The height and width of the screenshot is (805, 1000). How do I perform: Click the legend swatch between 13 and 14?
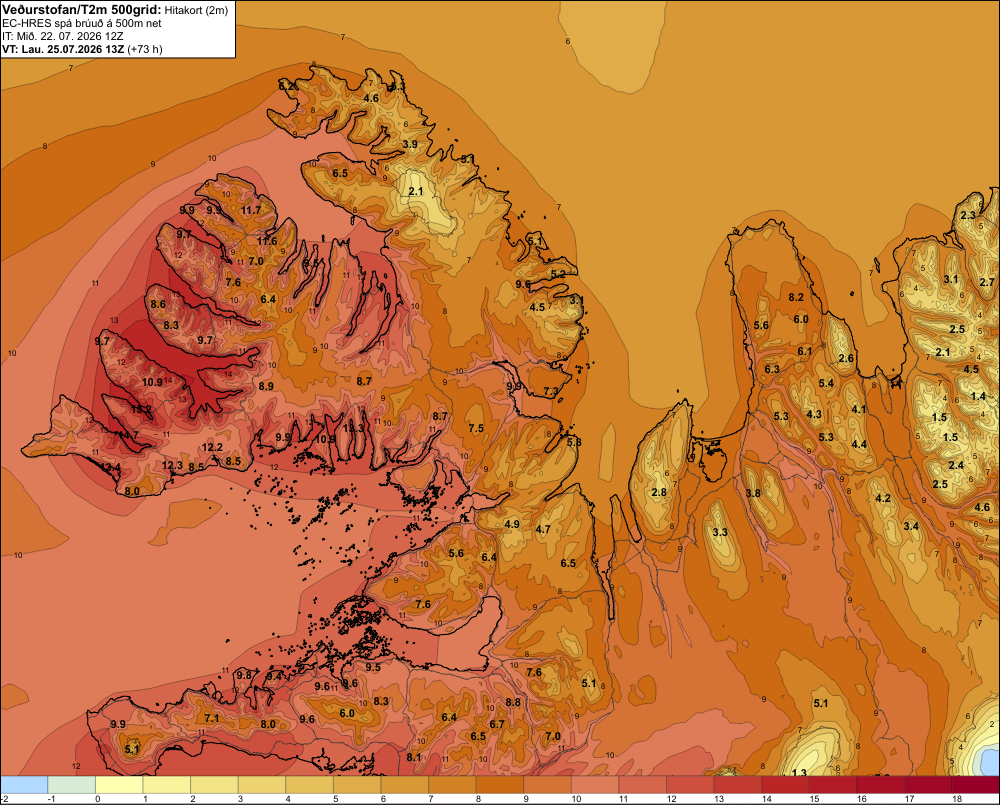point(738,784)
